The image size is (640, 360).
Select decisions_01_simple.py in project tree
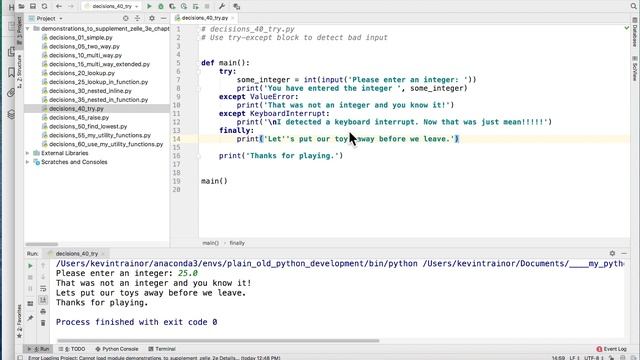point(80,38)
